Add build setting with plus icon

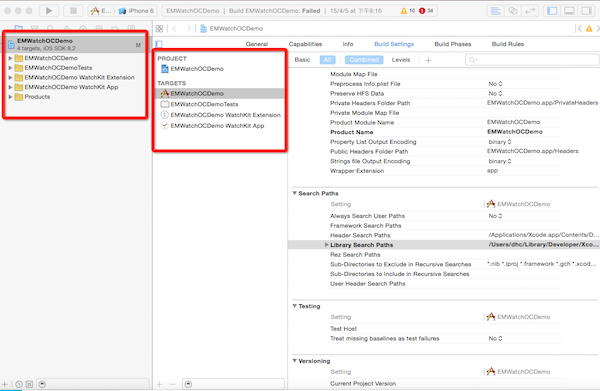[x=428, y=60]
